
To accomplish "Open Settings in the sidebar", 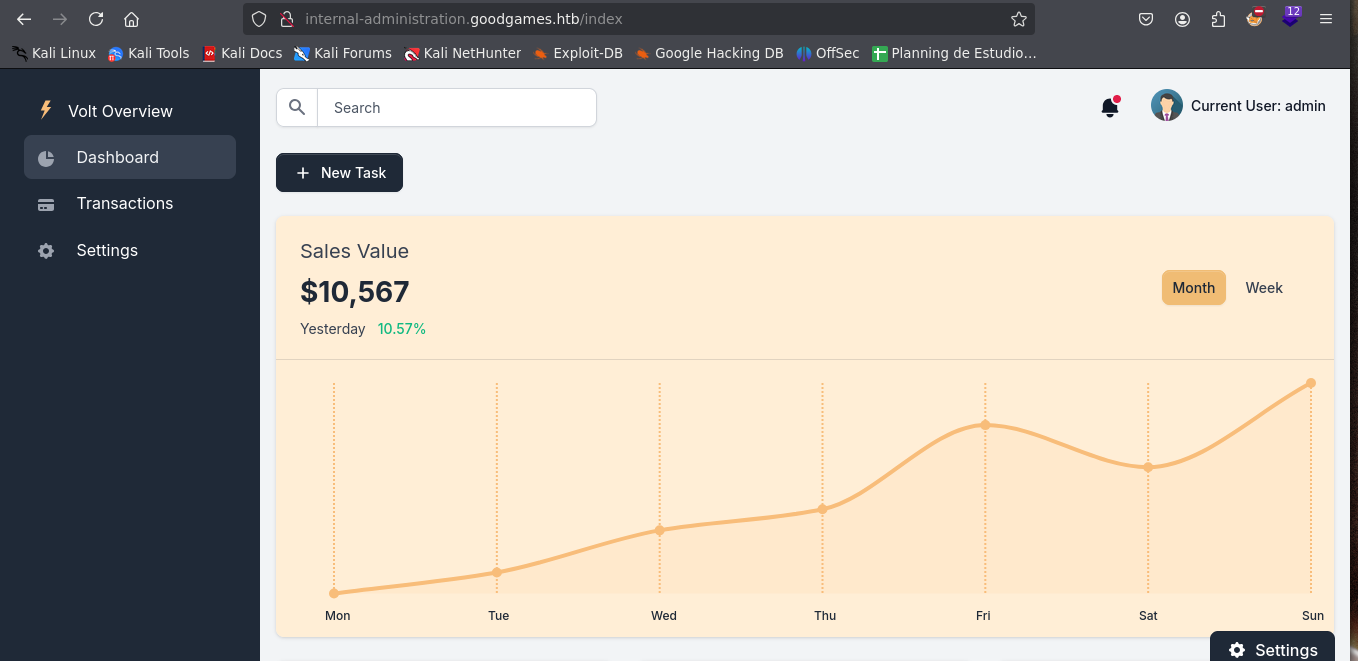I will pos(106,250).
